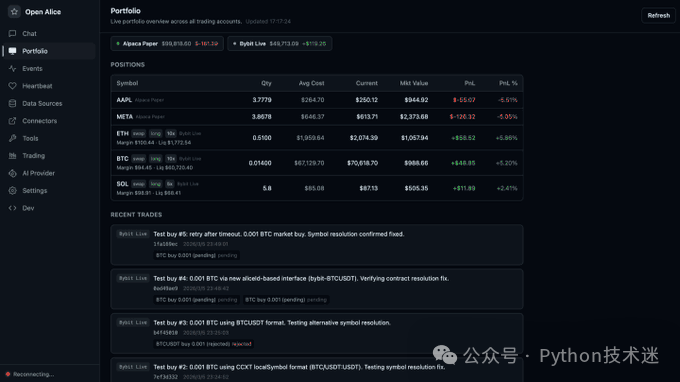Click the PnL % column header
680x382 pixels.
pos(508,83)
